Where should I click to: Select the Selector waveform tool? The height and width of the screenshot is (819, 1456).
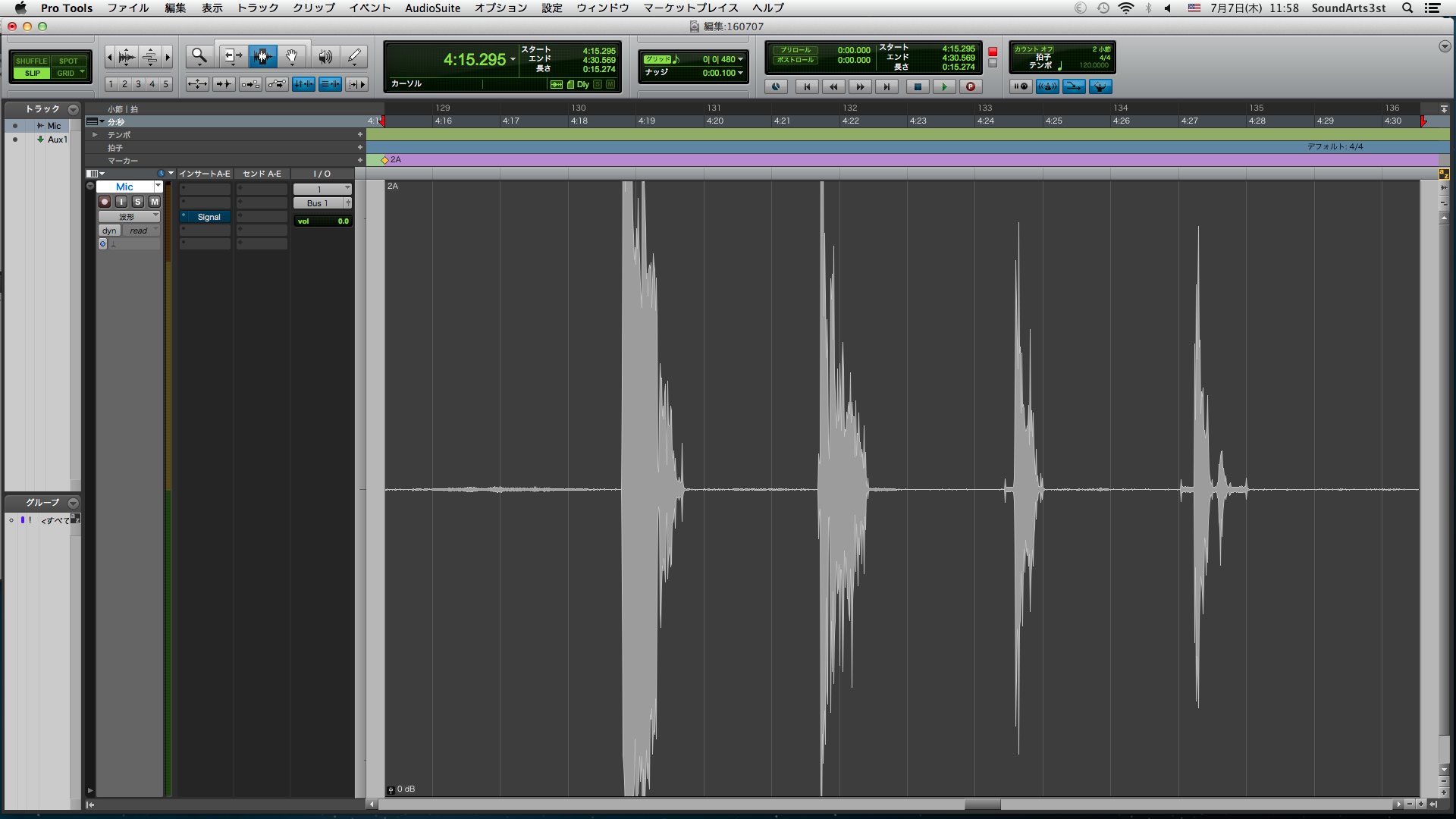coord(262,57)
